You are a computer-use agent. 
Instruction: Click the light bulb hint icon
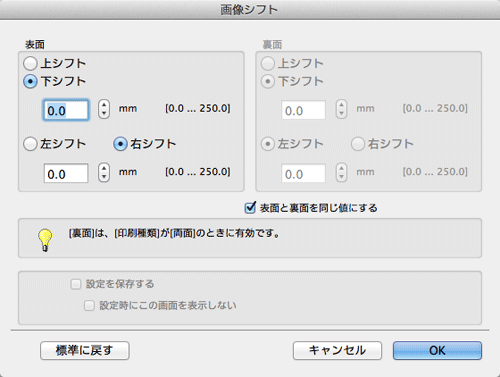(45, 239)
